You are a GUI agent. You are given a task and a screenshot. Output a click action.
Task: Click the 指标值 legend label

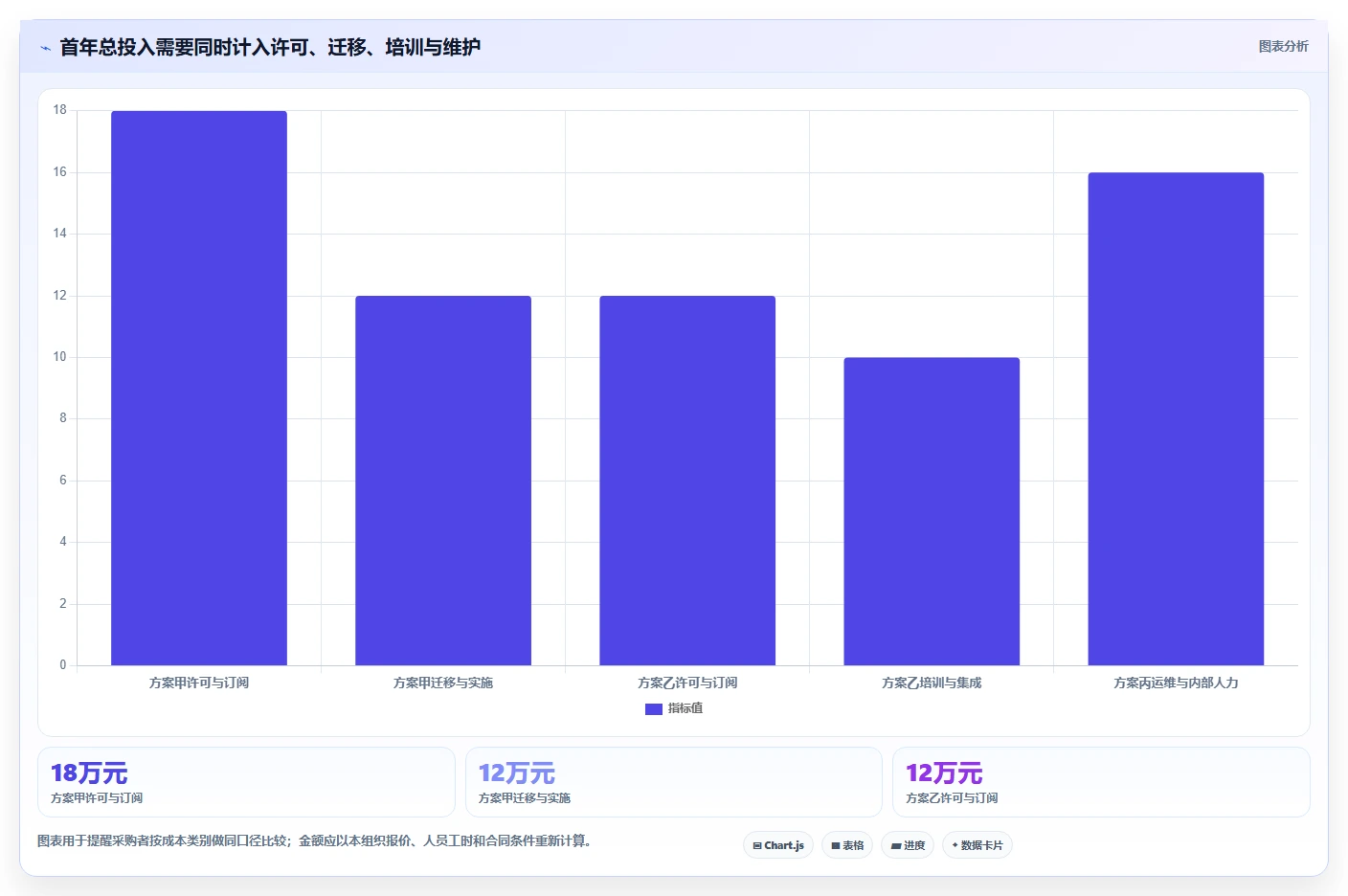click(x=685, y=708)
